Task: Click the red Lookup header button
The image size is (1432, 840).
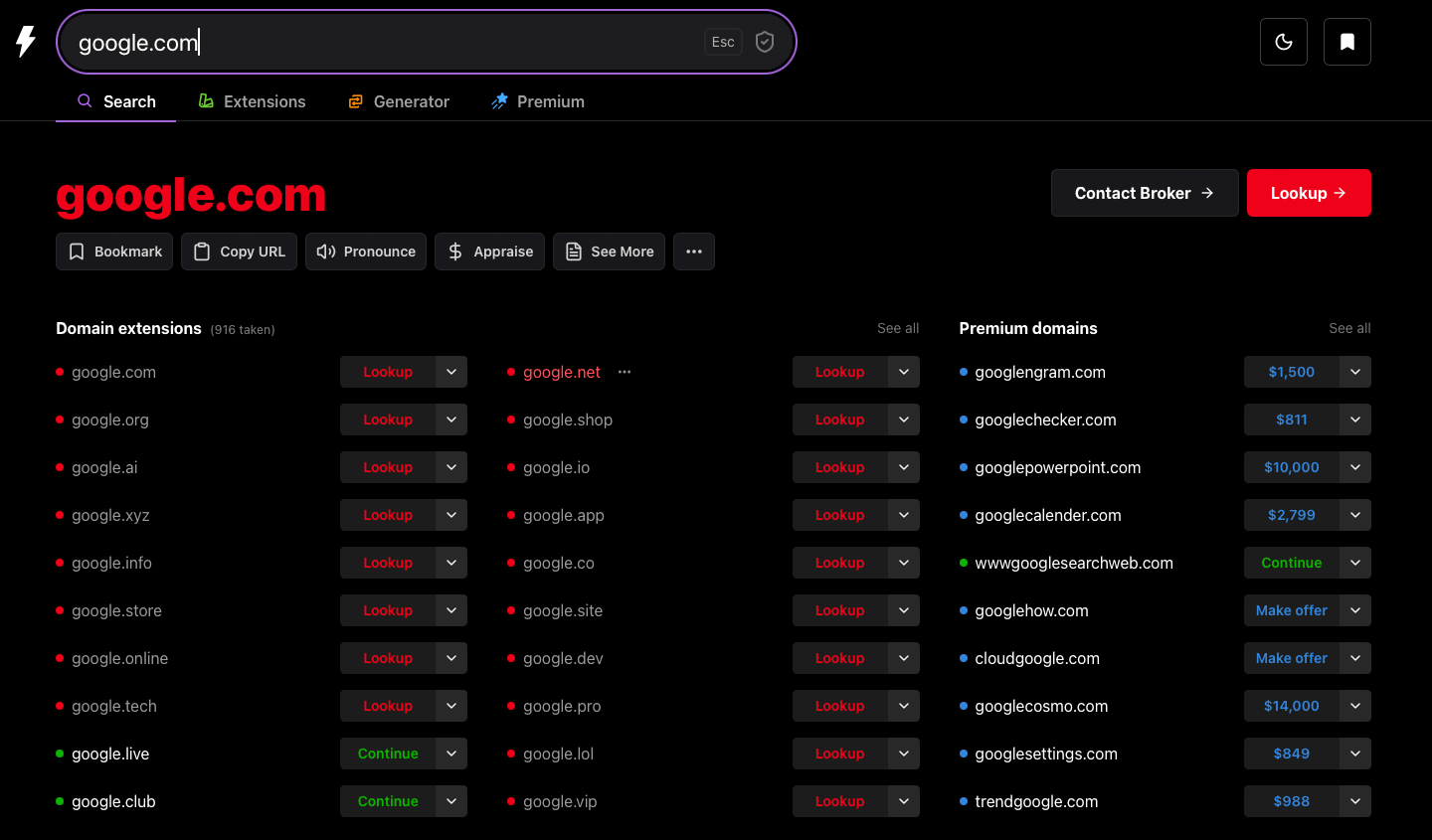Action: click(x=1309, y=193)
